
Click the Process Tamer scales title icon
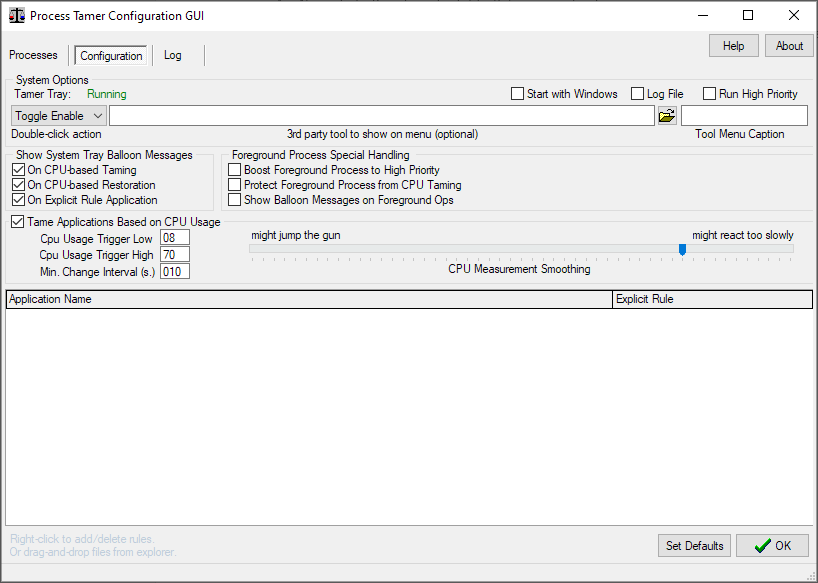[x=16, y=15]
